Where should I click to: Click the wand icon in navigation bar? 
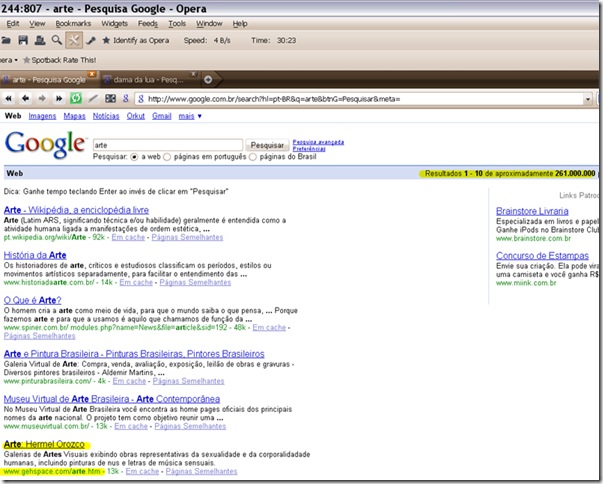point(93,99)
